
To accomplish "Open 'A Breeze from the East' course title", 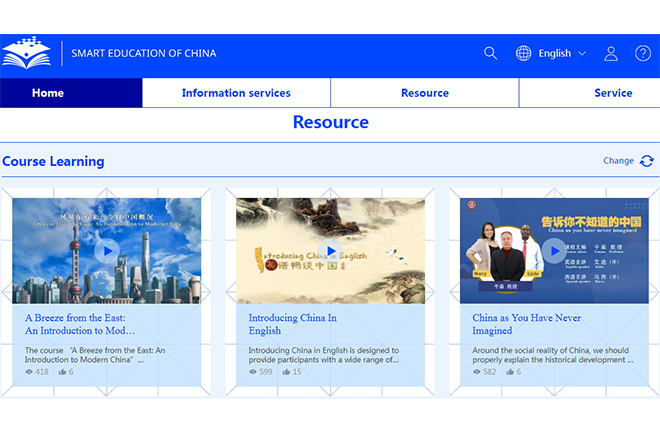I will (x=80, y=324).
